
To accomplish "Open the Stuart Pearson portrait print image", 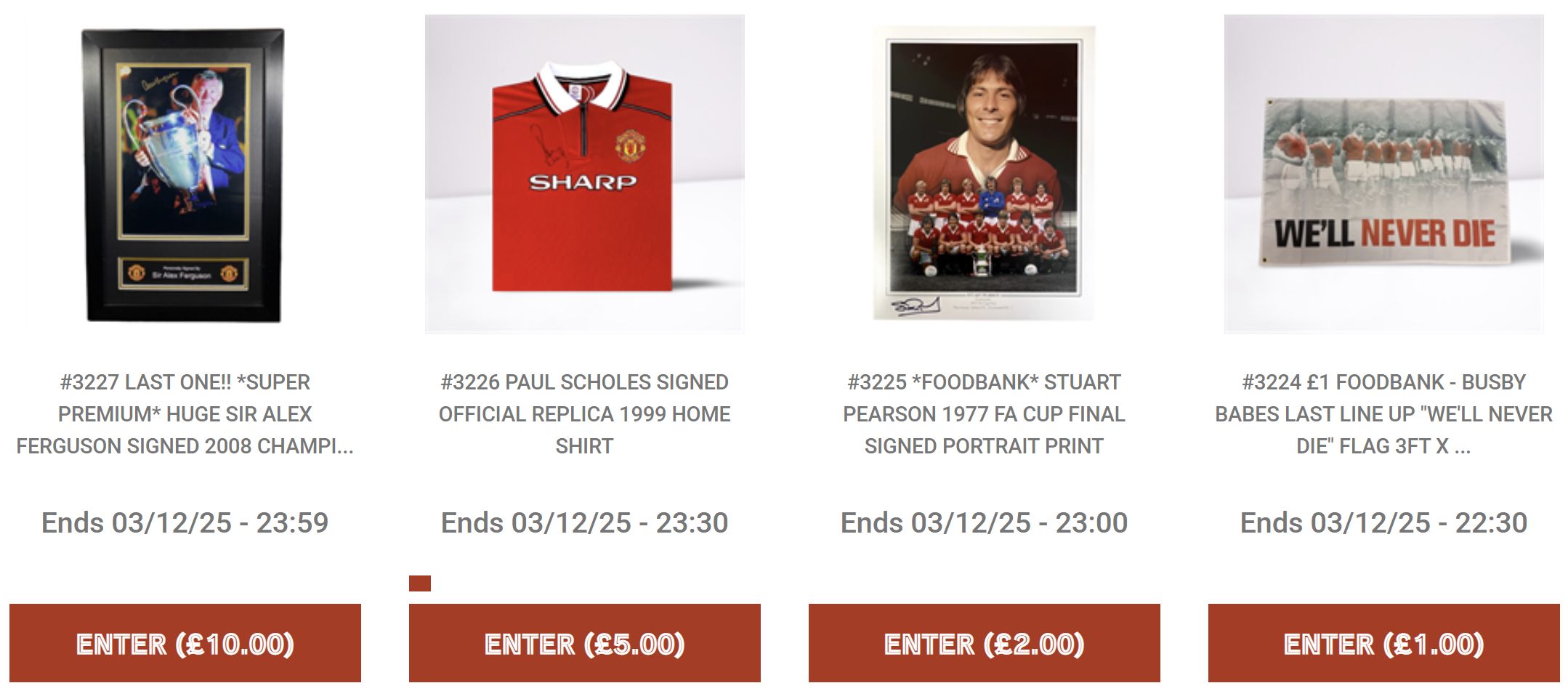I will (984, 174).
